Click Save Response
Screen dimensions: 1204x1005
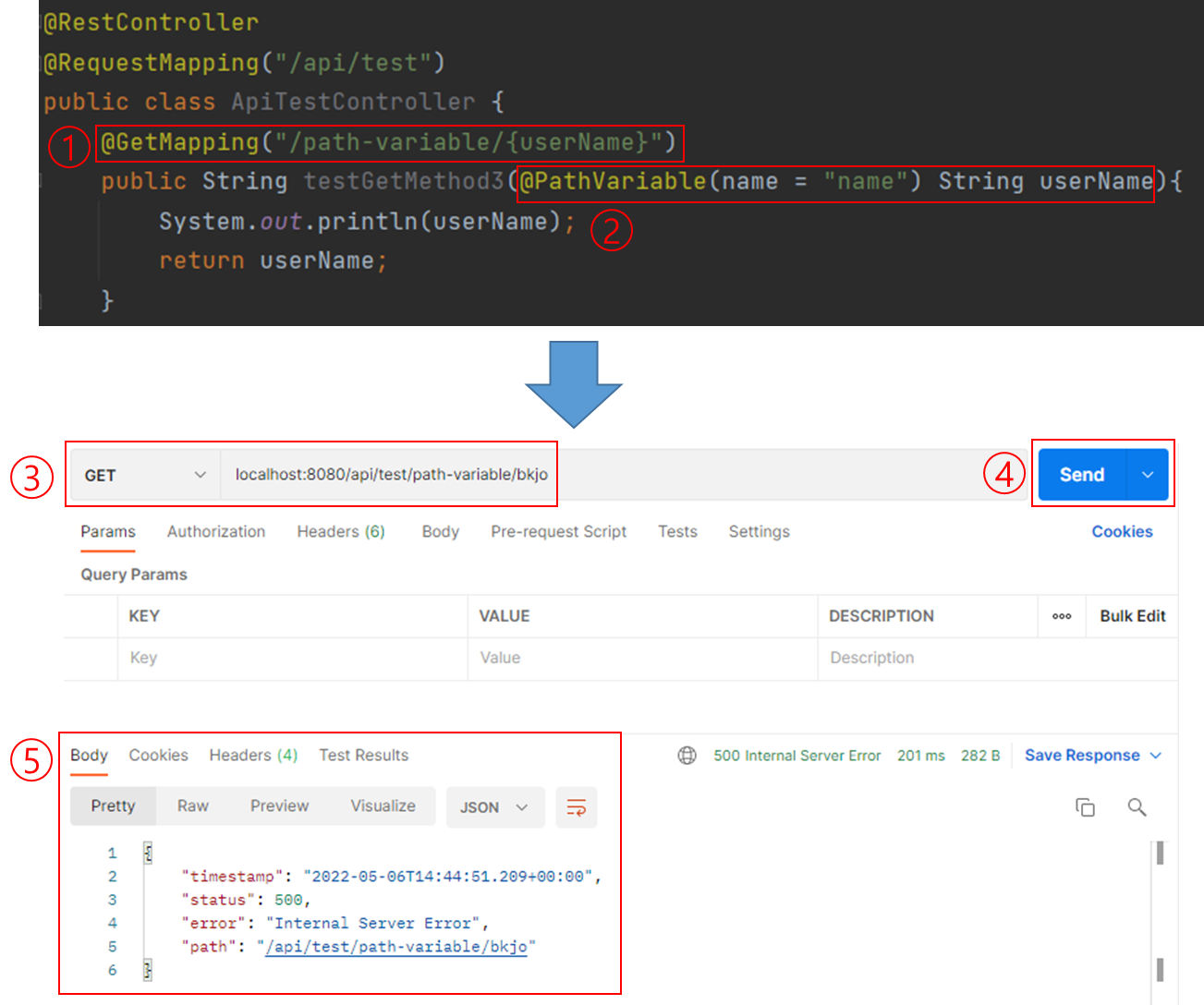point(1082,756)
